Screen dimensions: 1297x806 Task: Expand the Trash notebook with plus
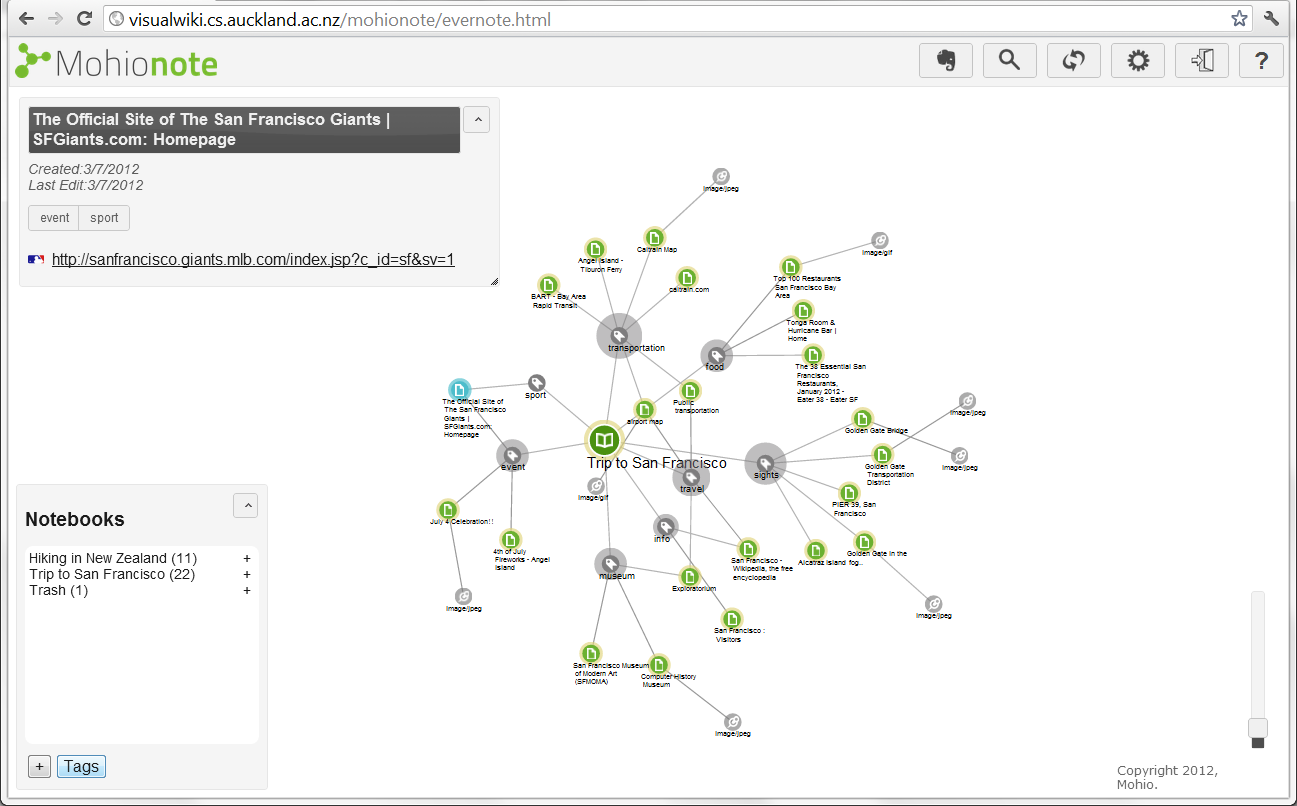tap(246, 590)
